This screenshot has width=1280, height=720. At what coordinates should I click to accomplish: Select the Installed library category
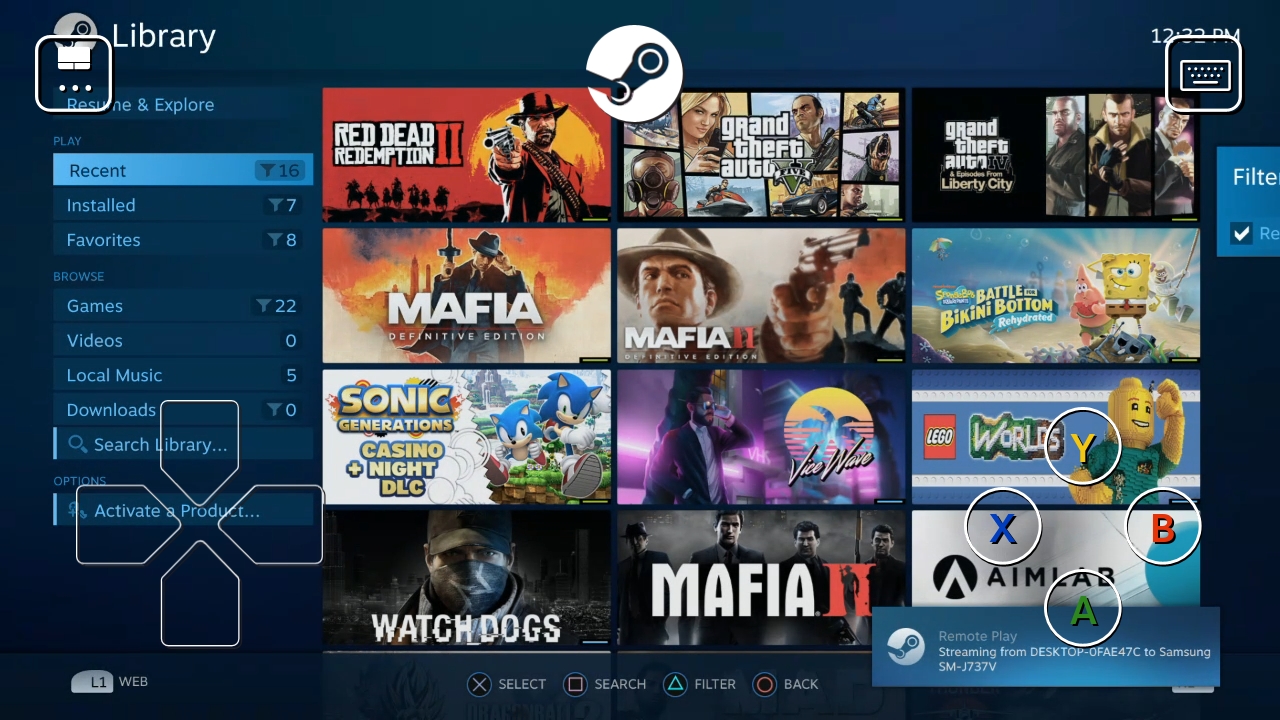click(x=182, y=205)
